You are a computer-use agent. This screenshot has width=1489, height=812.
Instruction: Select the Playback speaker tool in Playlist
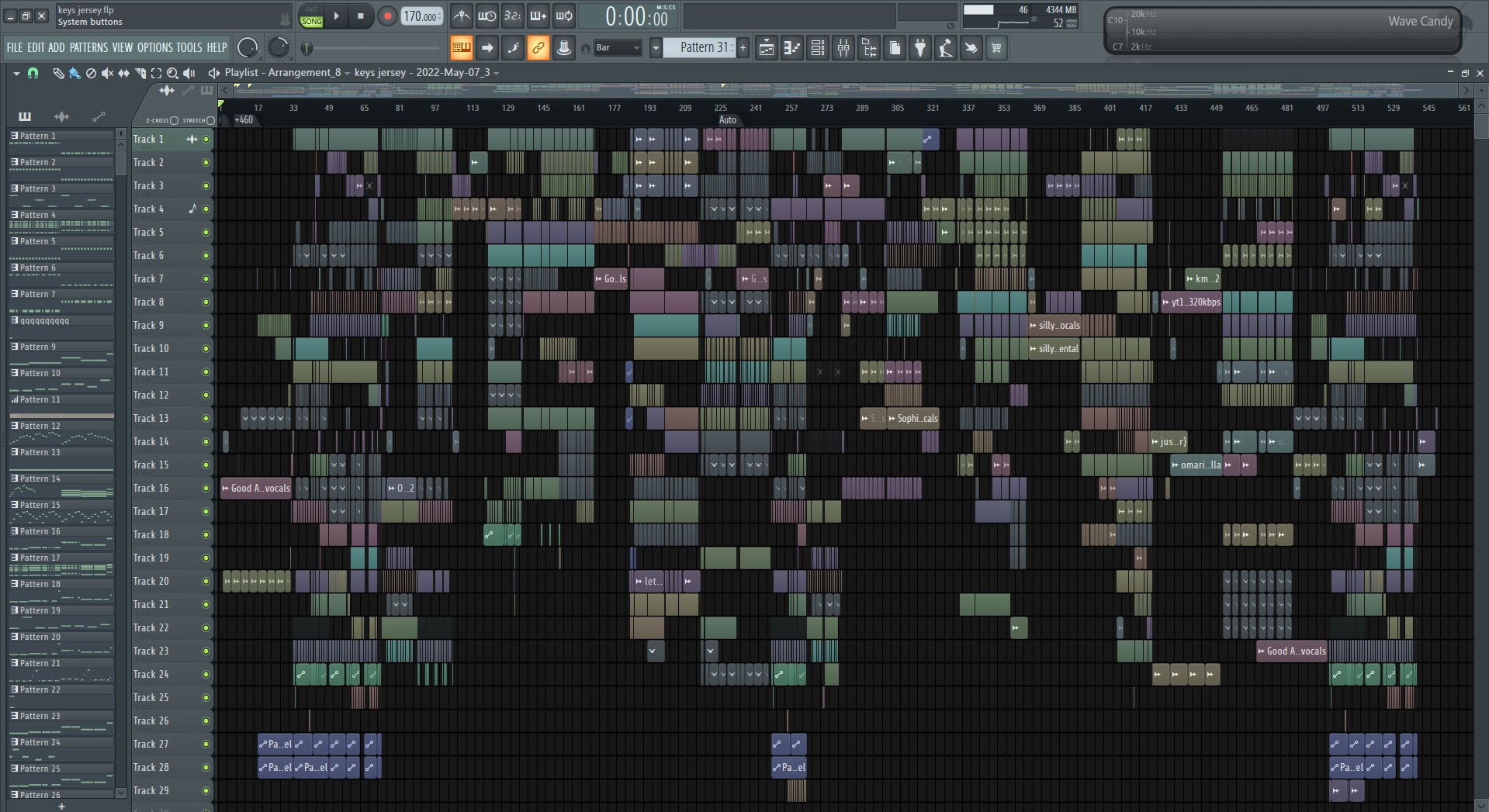[189, 73]
